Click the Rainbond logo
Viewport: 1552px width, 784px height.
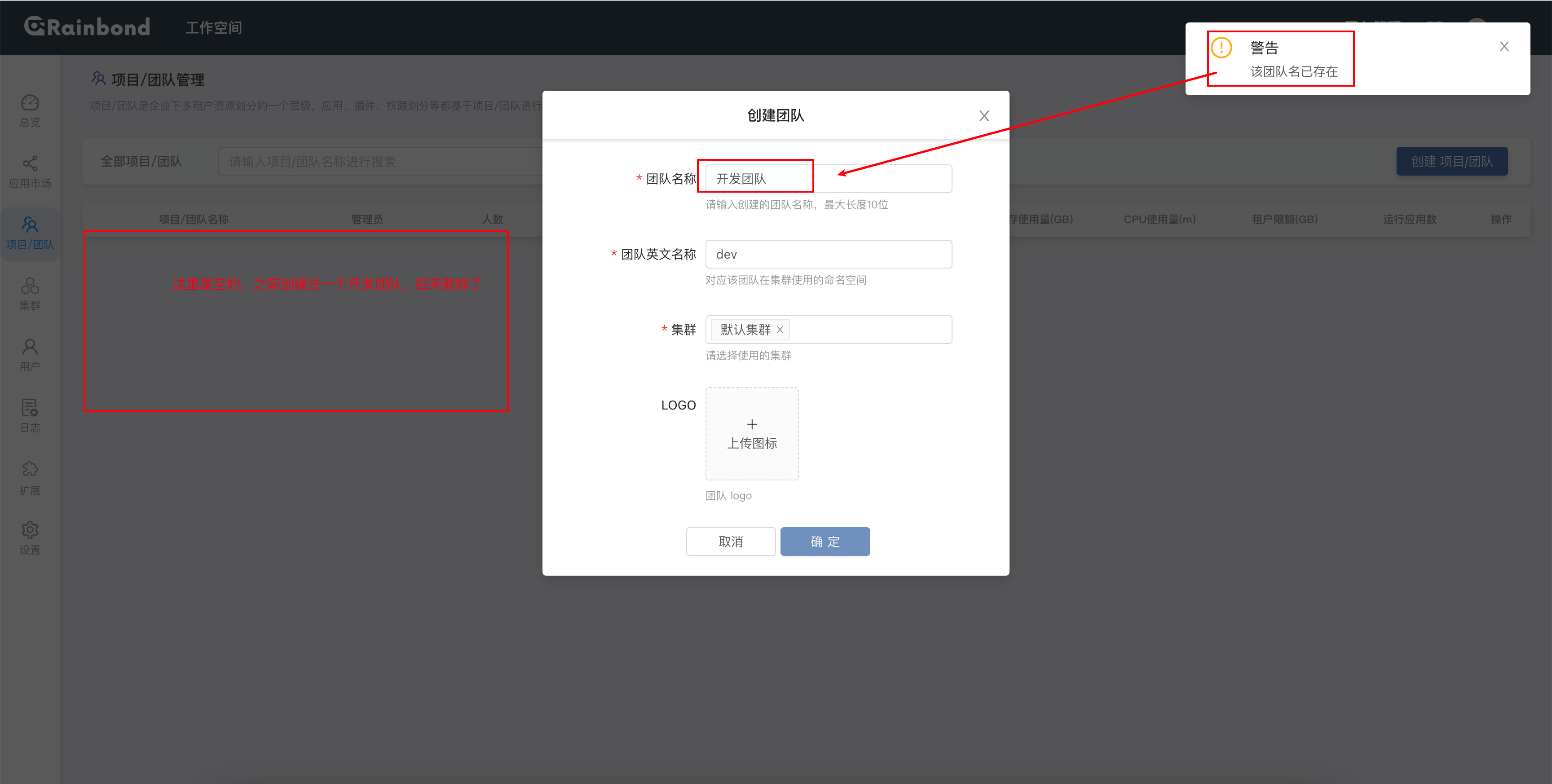click(x=87, y=26)
